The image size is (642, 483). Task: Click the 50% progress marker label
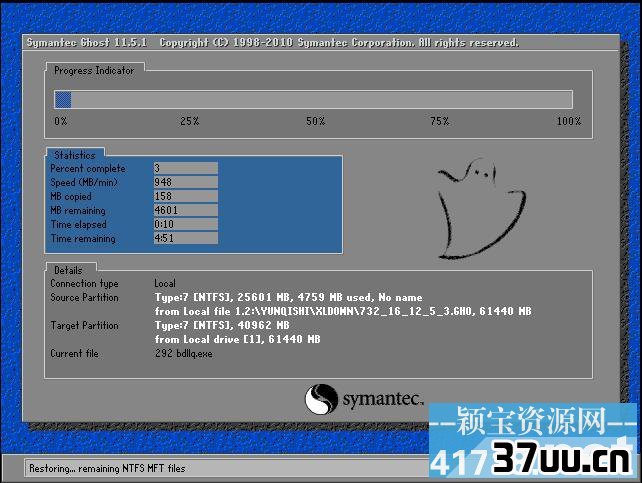click(316, 121)
